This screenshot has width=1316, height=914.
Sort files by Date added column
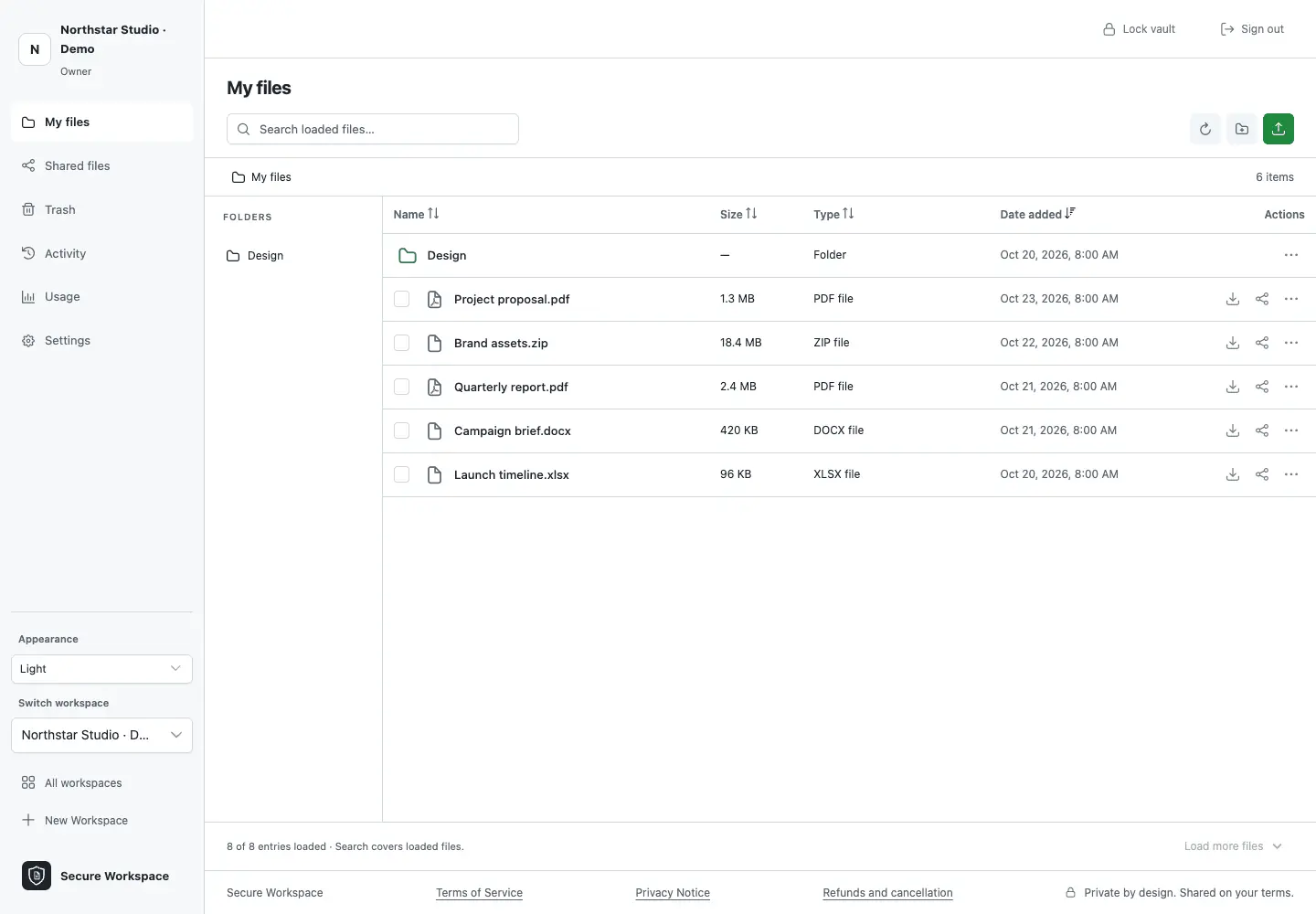click(x=1037, y=214)
